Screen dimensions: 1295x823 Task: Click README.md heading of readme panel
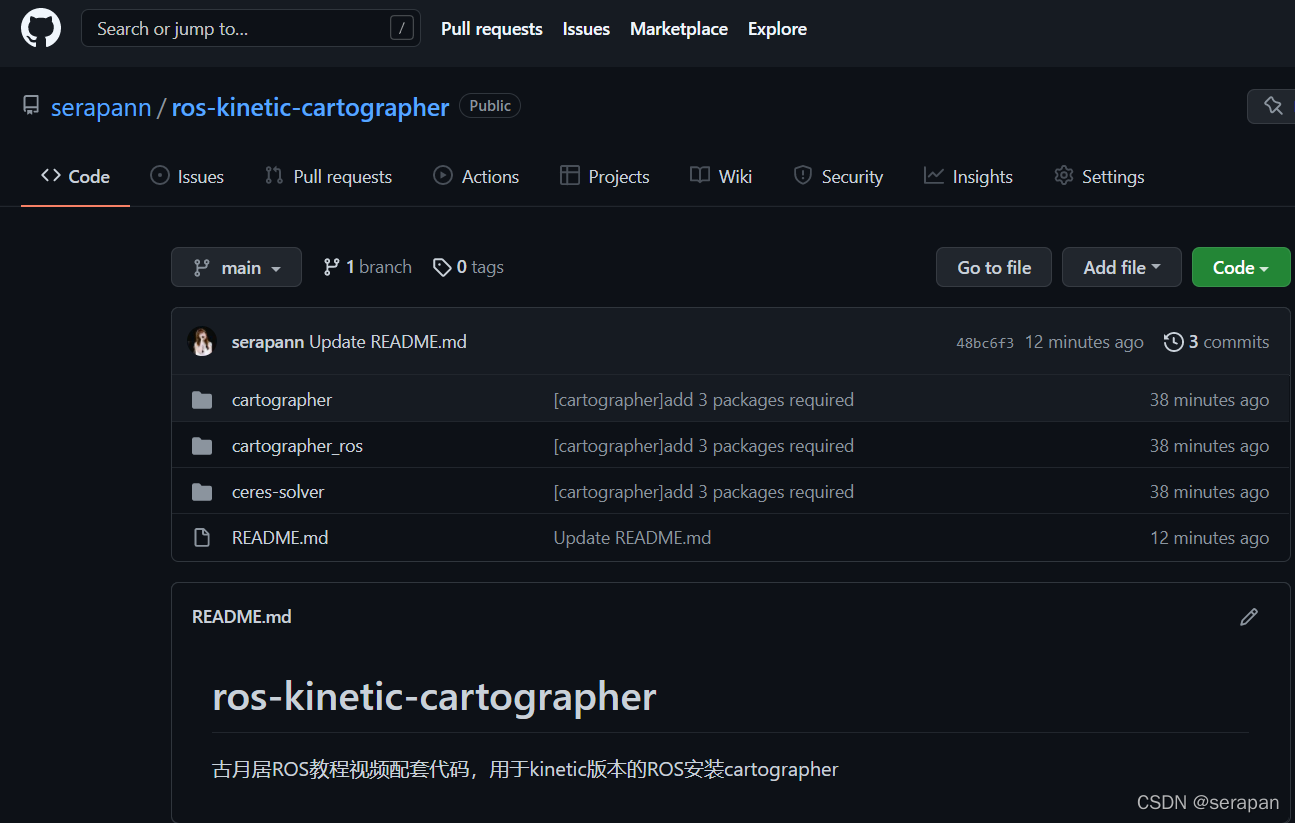[242, 617]
